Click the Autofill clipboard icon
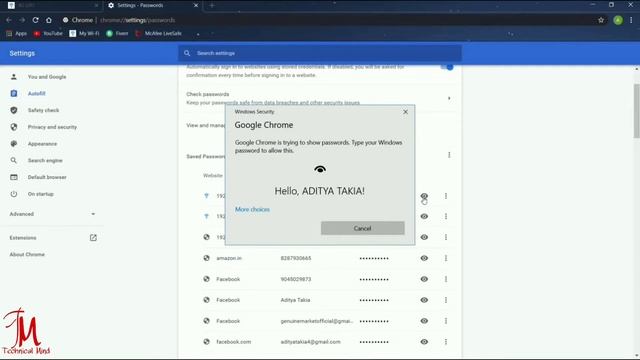640x360 pixels. 14,93
